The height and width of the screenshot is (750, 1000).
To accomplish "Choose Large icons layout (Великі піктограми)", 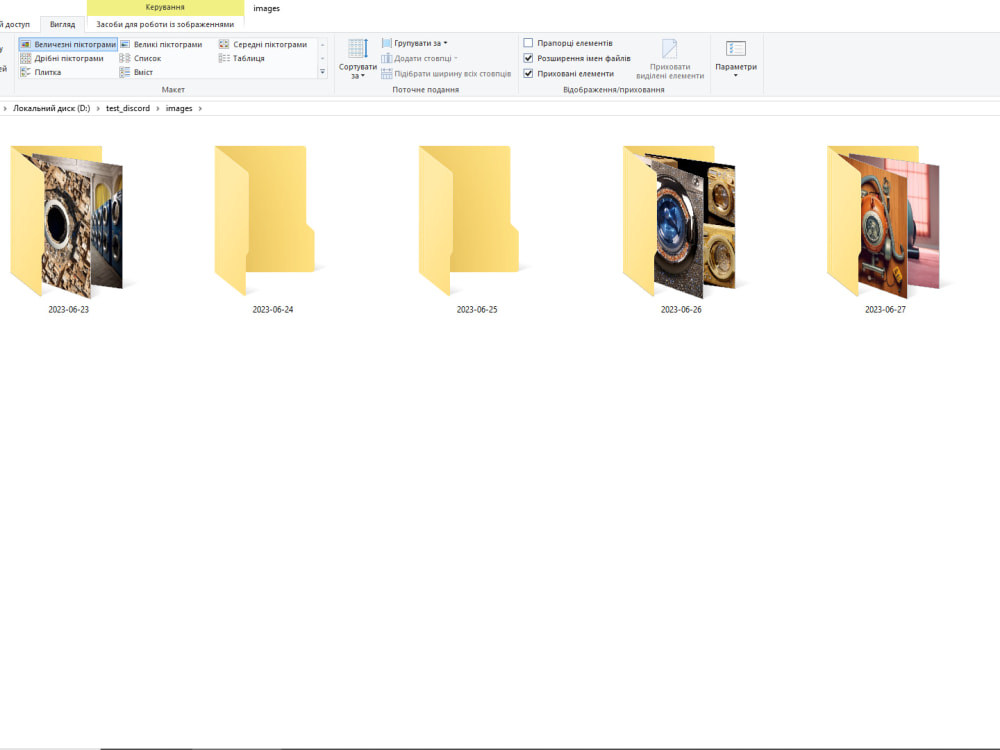I will (x=161, y=45).
